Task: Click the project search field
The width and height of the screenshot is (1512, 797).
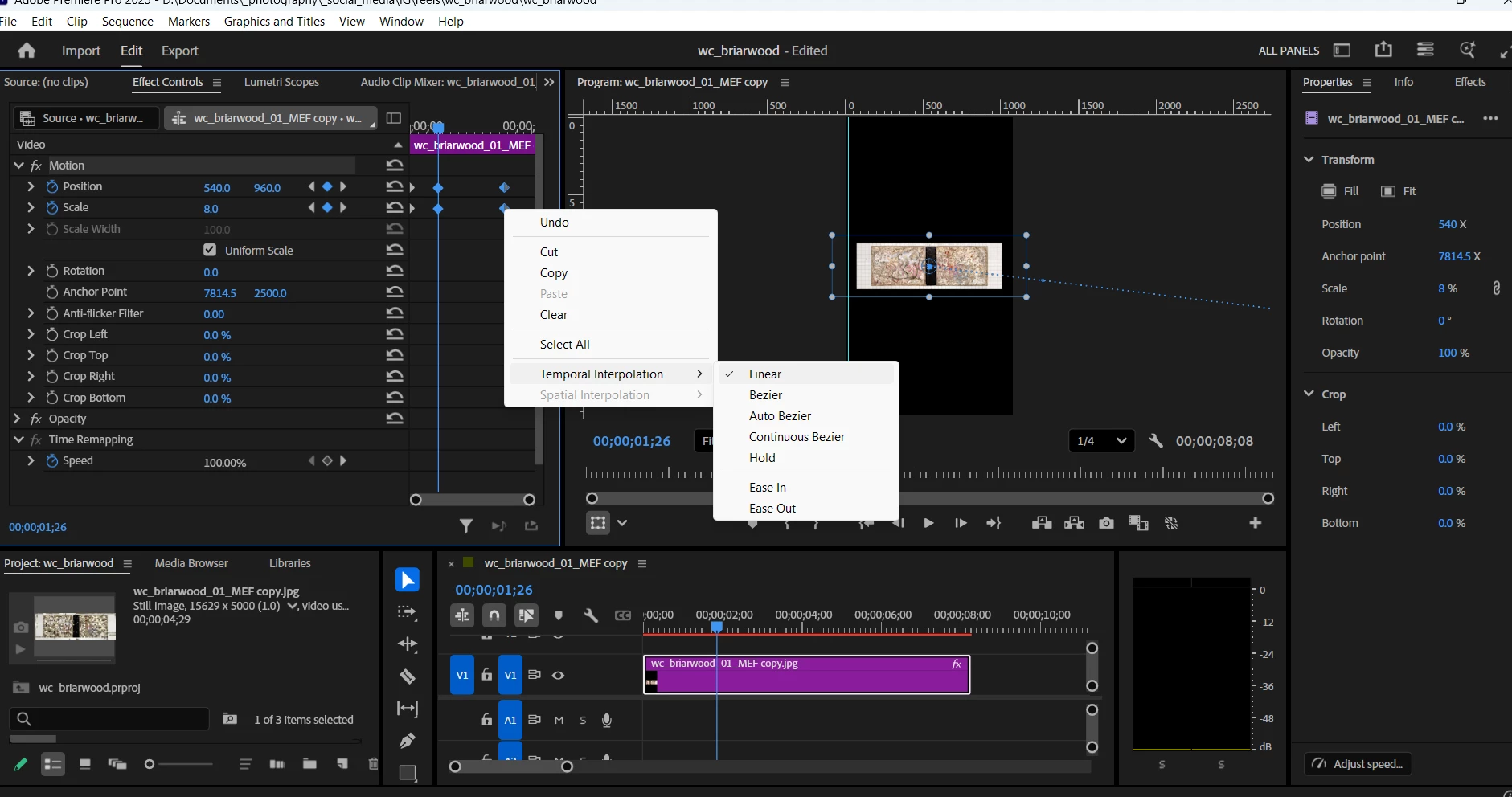Action: tap(109, 718)
